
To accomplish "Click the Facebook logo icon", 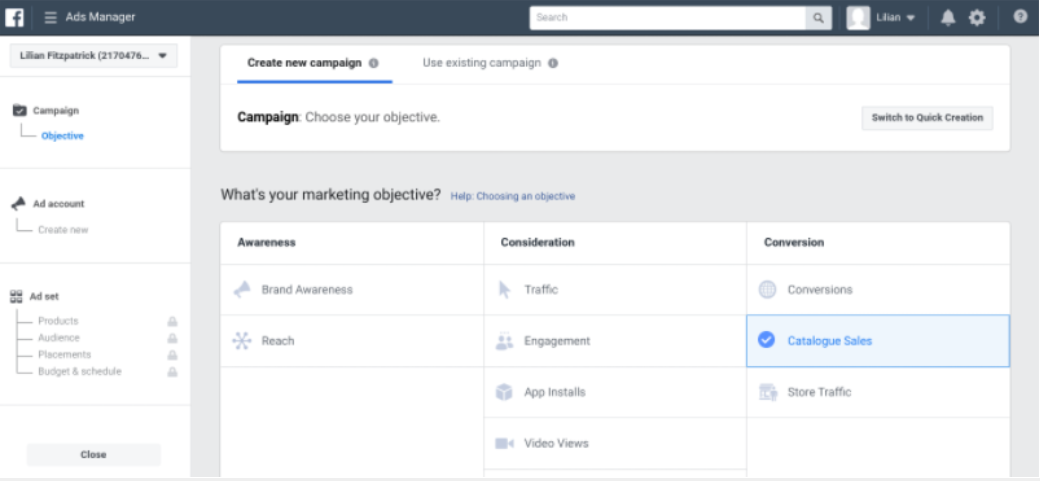I will click(14, 17).
